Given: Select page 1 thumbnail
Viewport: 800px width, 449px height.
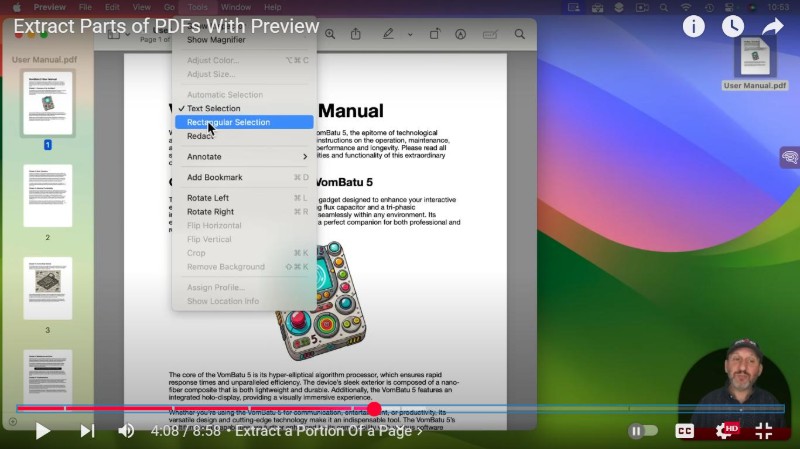Looking at the screenshot, I should (47, 104).
